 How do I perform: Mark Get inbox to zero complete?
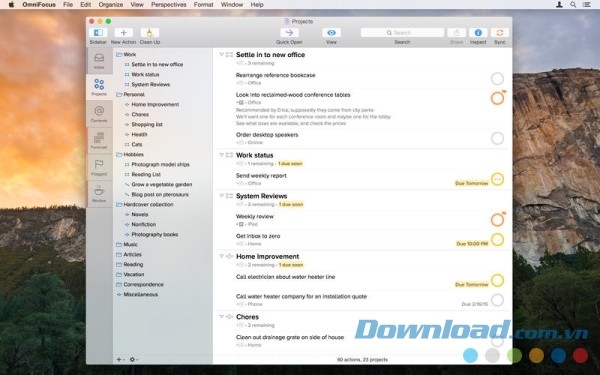(x=497, y=240)
